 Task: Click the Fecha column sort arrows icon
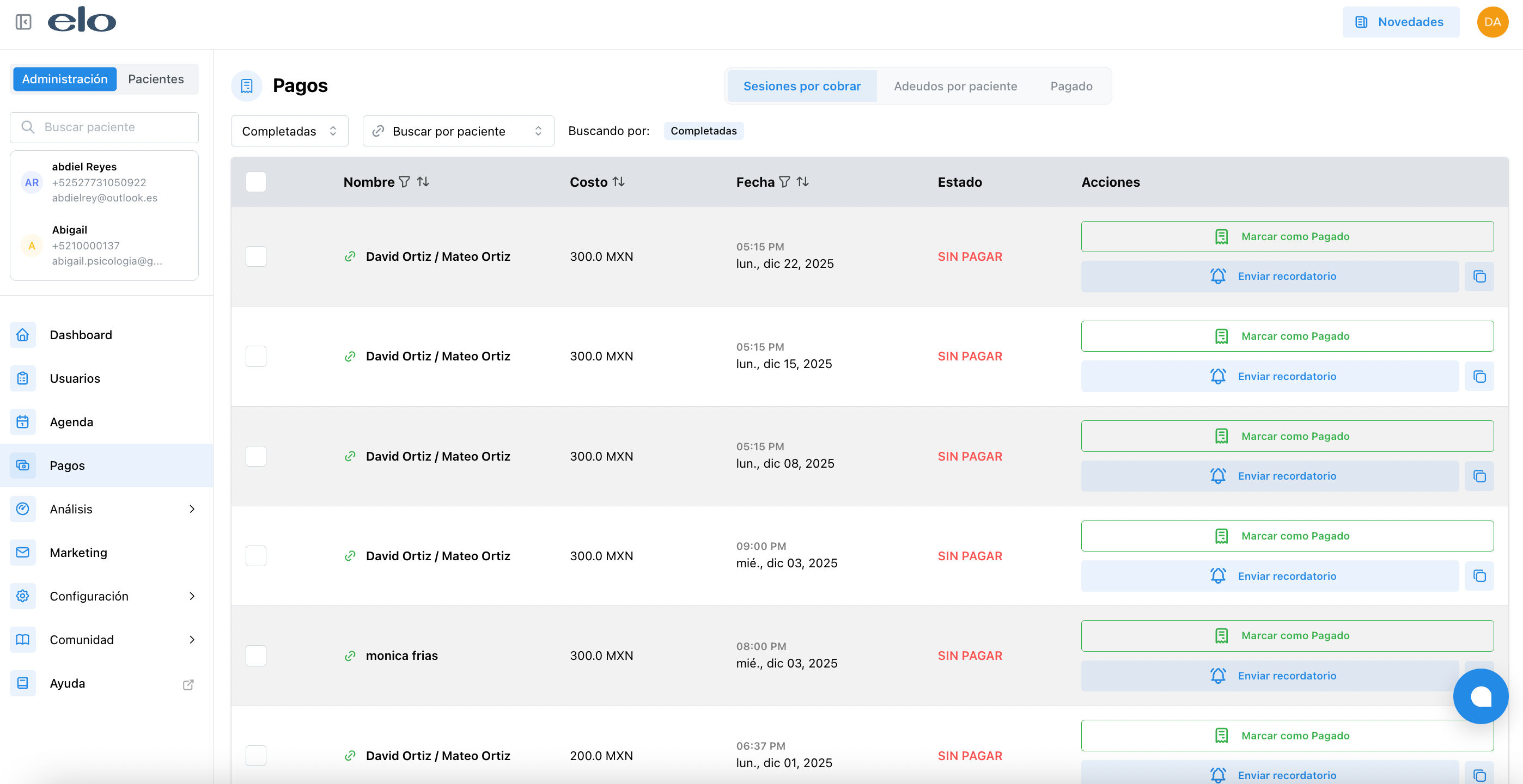[x=802, y=182]
